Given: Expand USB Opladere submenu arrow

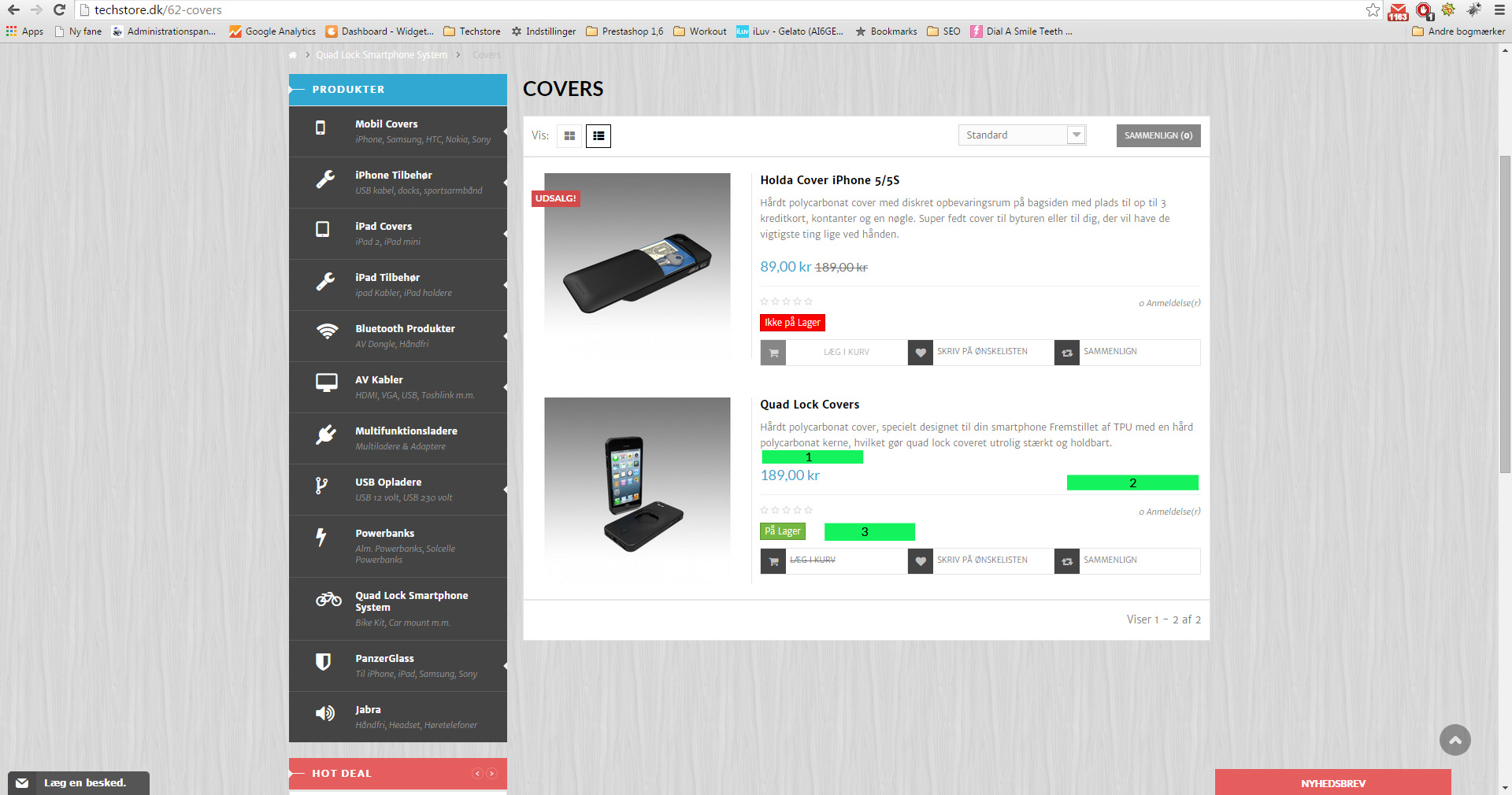Looking at the screenshot, I should click(505, 490).
